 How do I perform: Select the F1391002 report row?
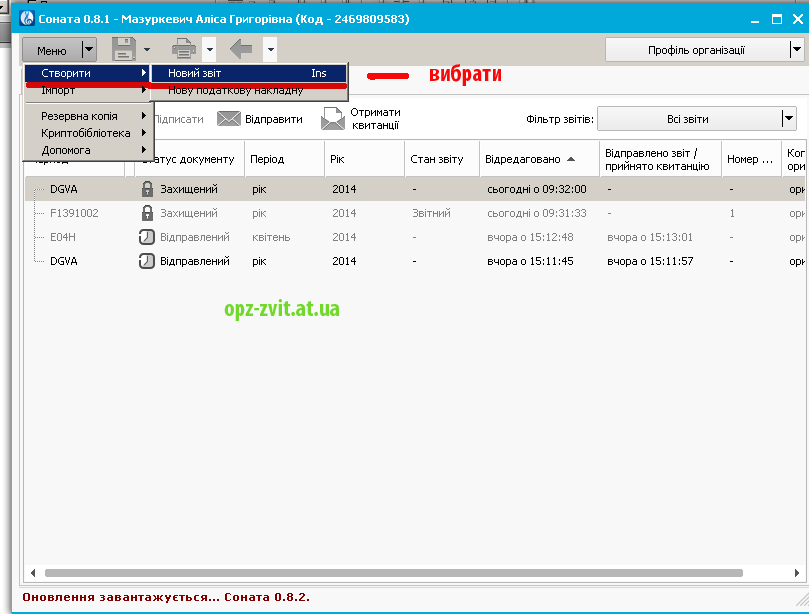pyautogui.click(x=417, y=213)
